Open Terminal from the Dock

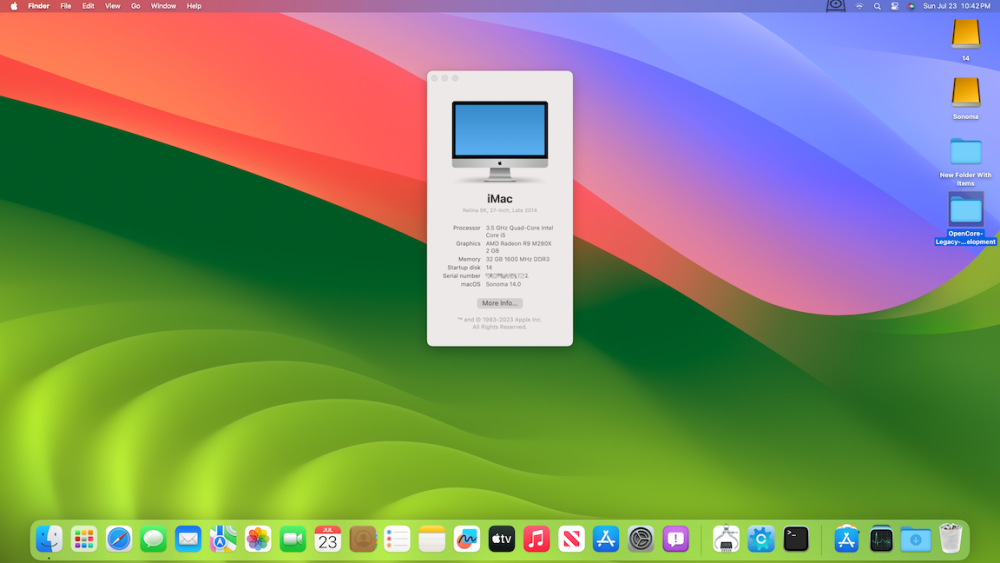click(796, 539)
